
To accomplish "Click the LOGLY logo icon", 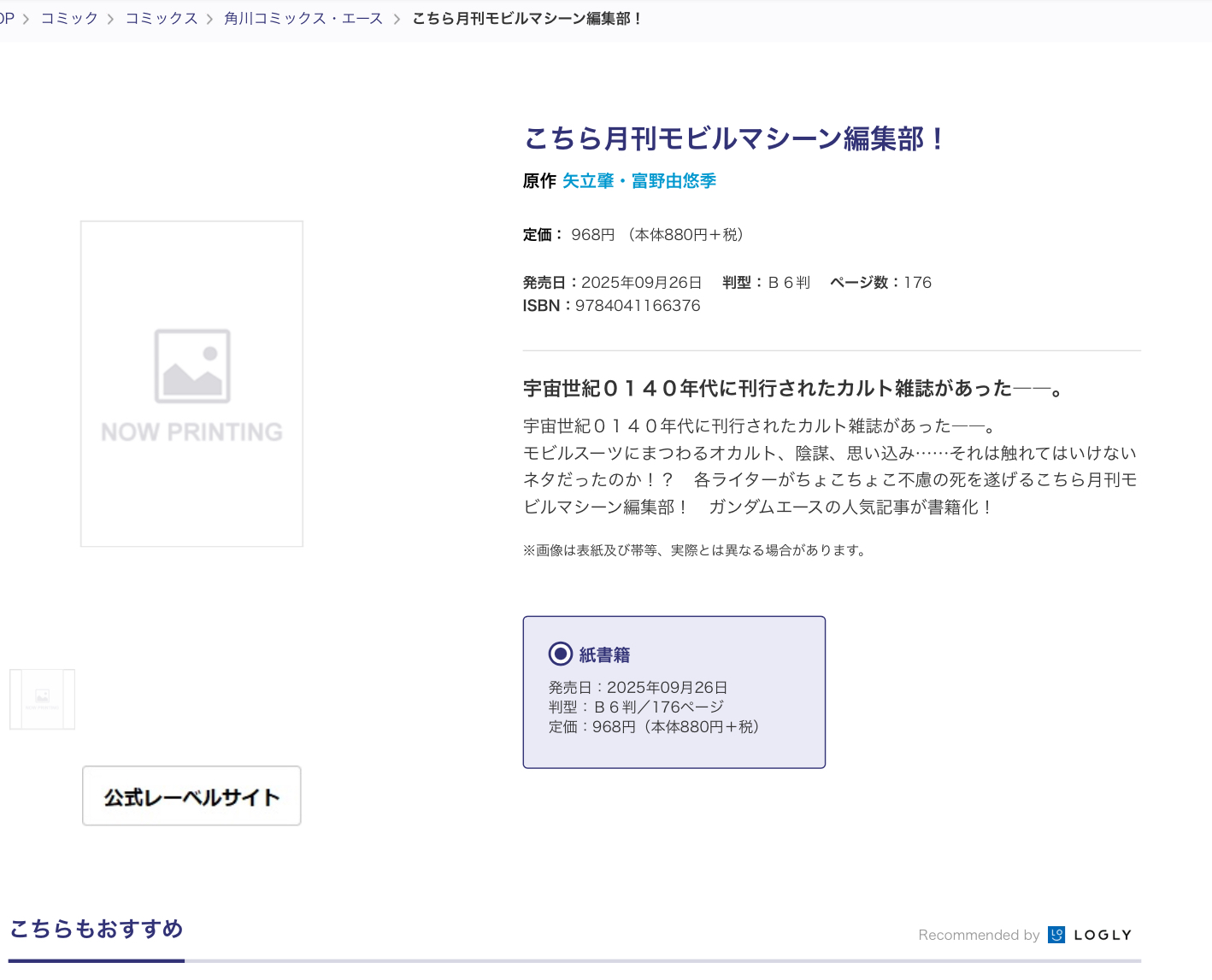I will coord(1056,935).
